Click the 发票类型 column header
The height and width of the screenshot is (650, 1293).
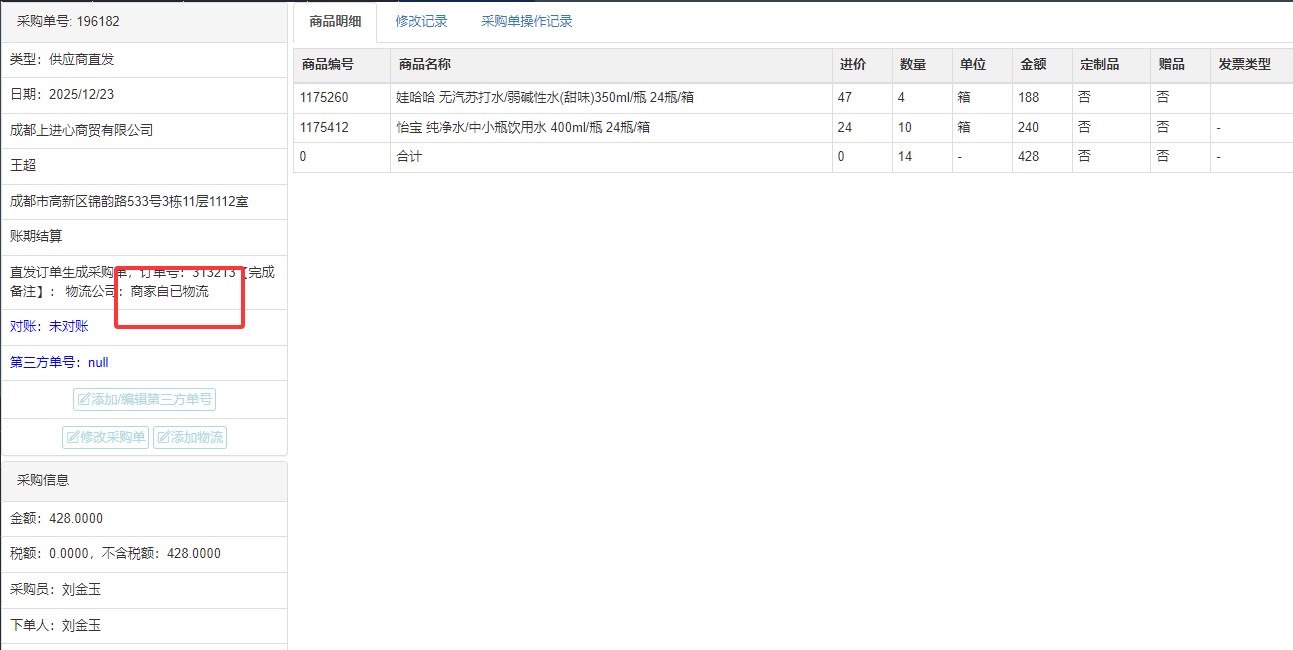pos(1244,65)
